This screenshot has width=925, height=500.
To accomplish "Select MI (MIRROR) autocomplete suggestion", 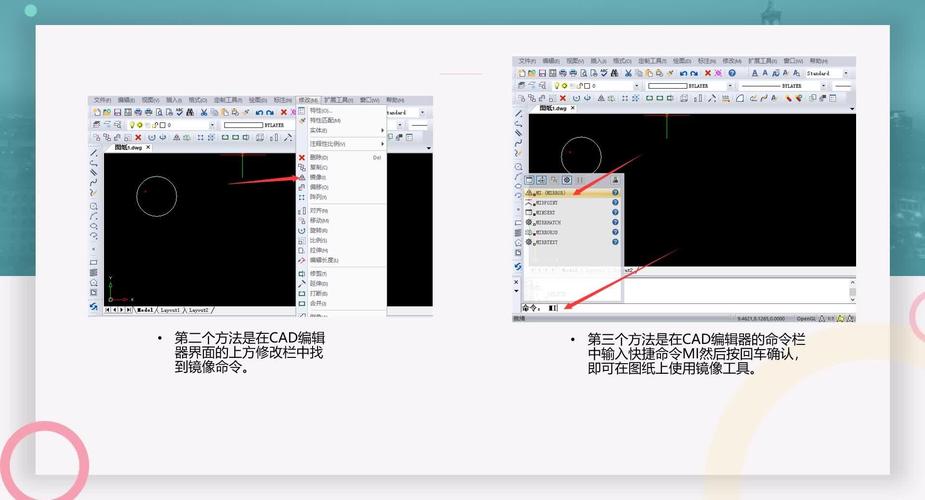I will (571, 193).
